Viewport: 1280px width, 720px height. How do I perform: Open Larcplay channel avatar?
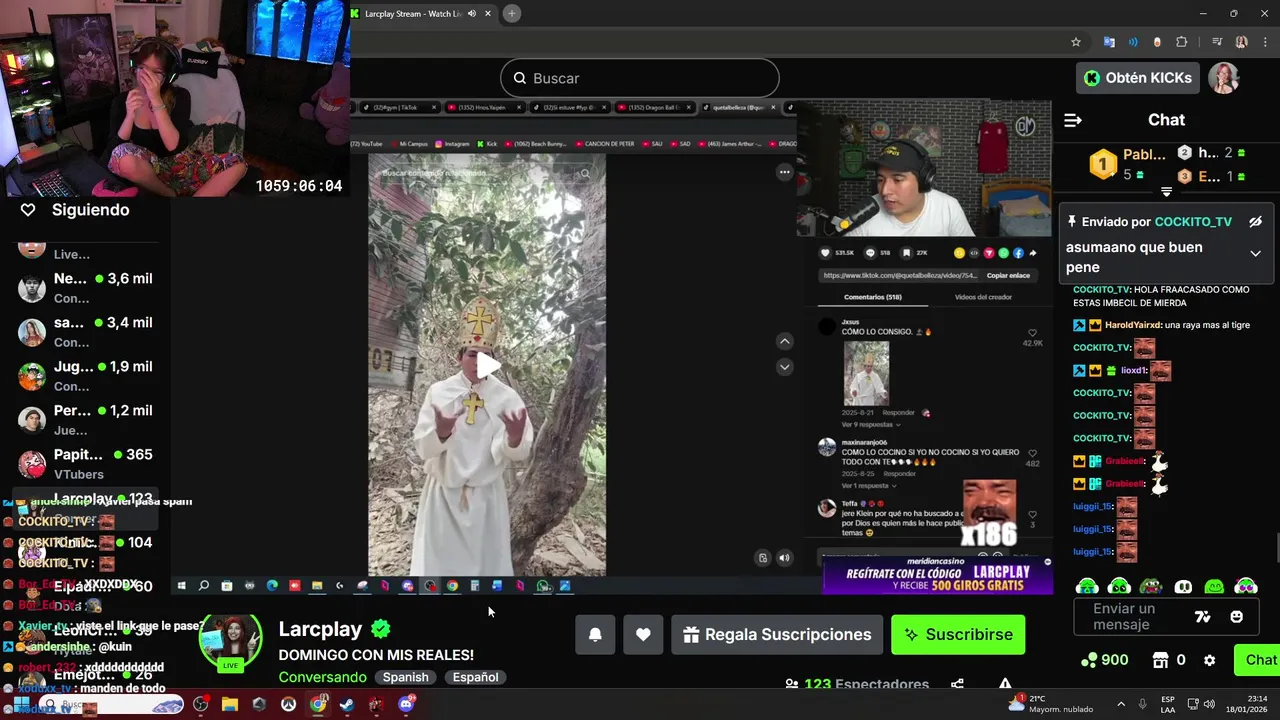coord(231,643)
